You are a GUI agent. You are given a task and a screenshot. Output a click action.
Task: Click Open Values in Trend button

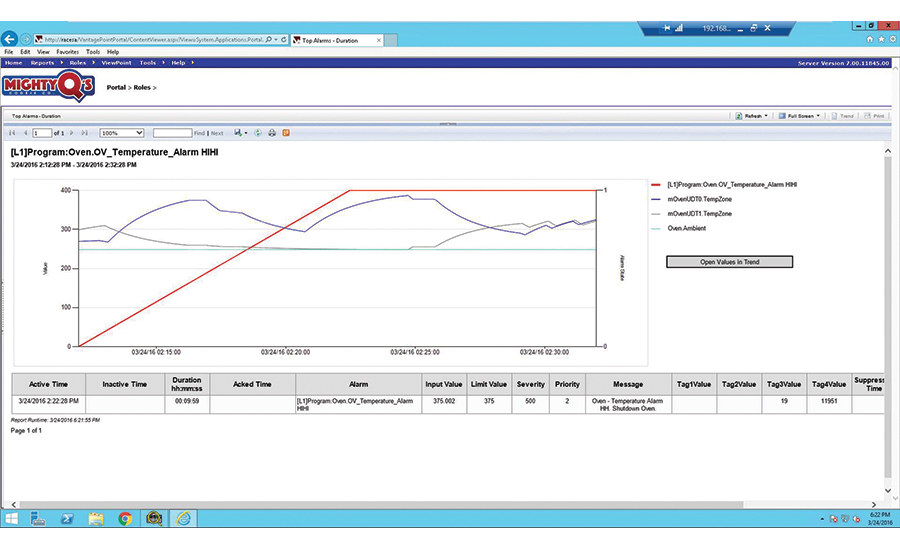pyautogui.click(x=729, y=262)
